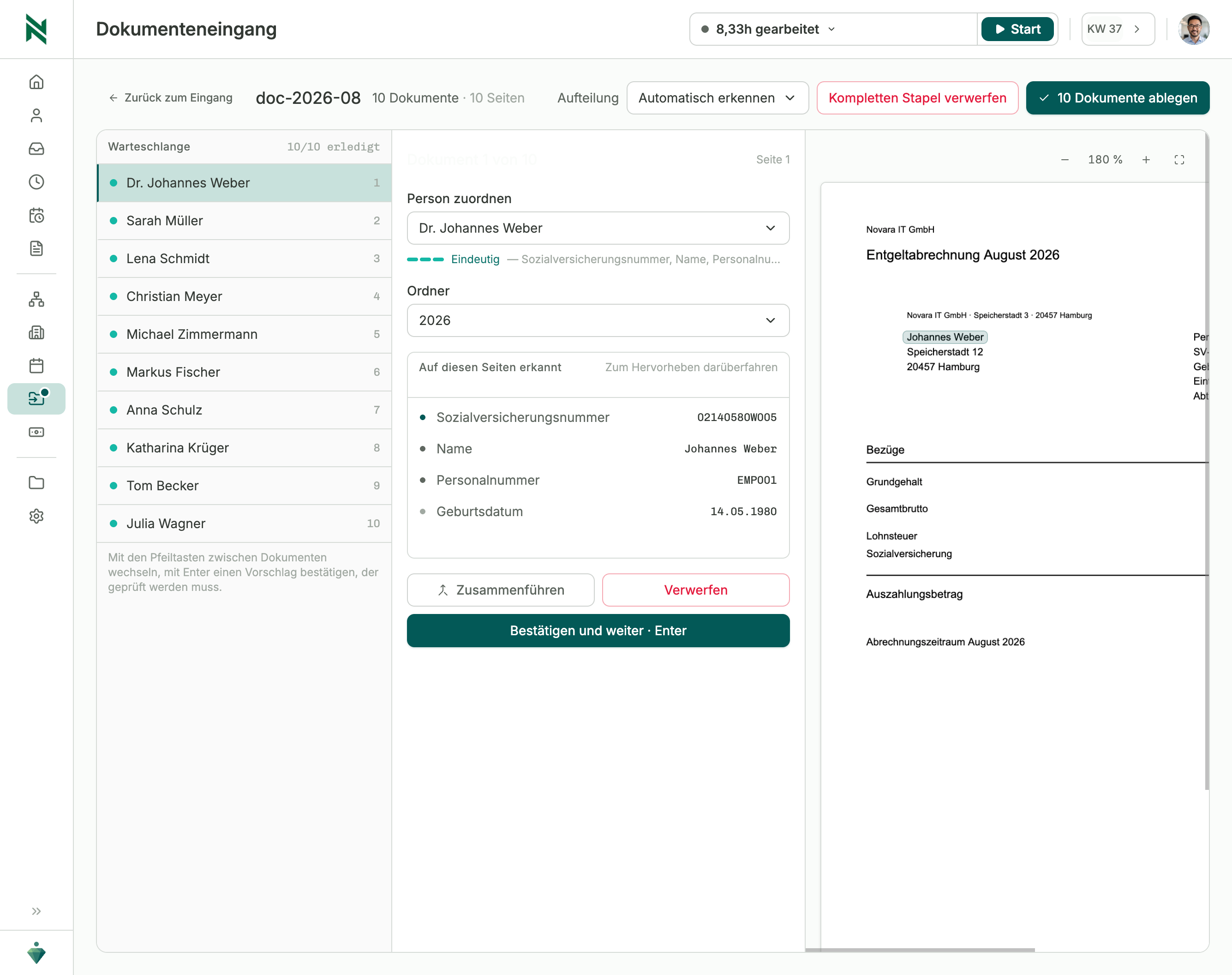Select Anna Schulz in queue

pyautogui.click(x=244, y=410)
